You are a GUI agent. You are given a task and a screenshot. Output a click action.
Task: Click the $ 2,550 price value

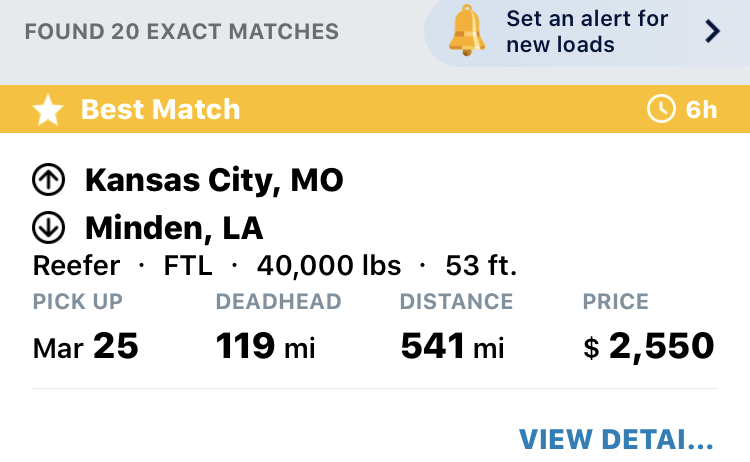click(649, 346)
